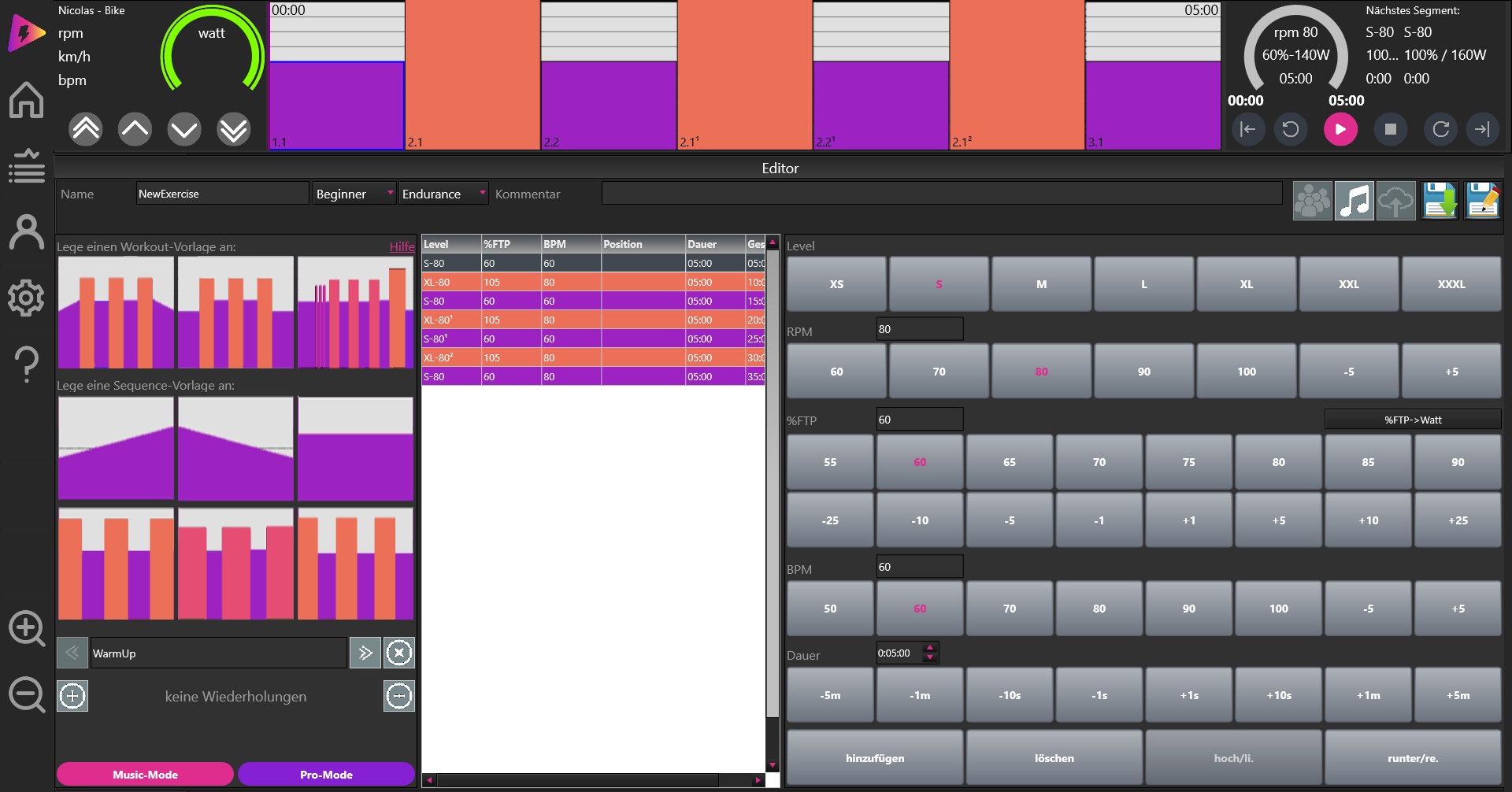Jump to workout end button
Screen dimensions: 1512x792
1482,129
